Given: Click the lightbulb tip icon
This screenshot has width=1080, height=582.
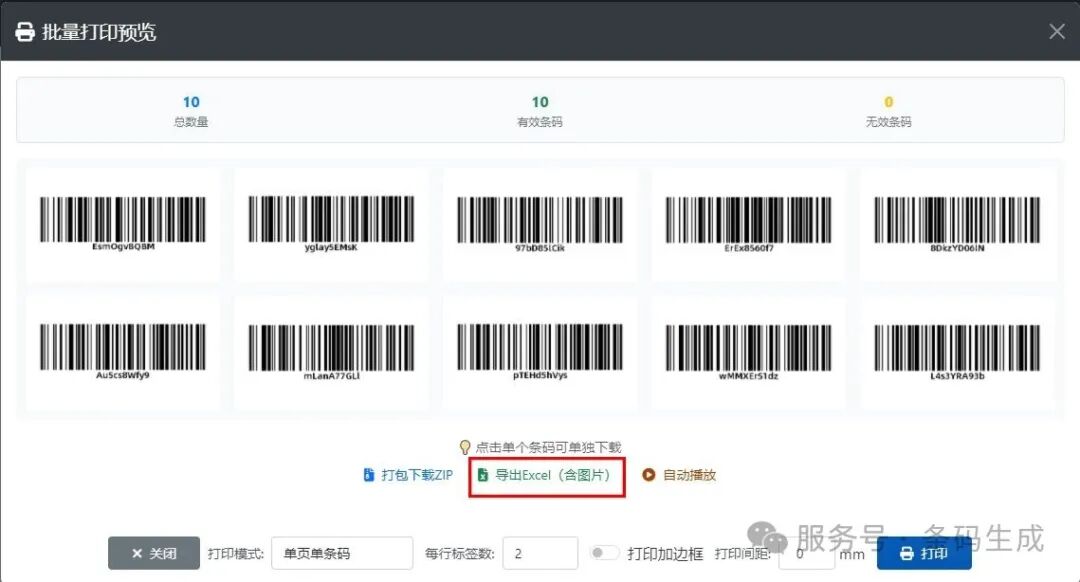Looking at the screenshot, I should click(465, 448).
